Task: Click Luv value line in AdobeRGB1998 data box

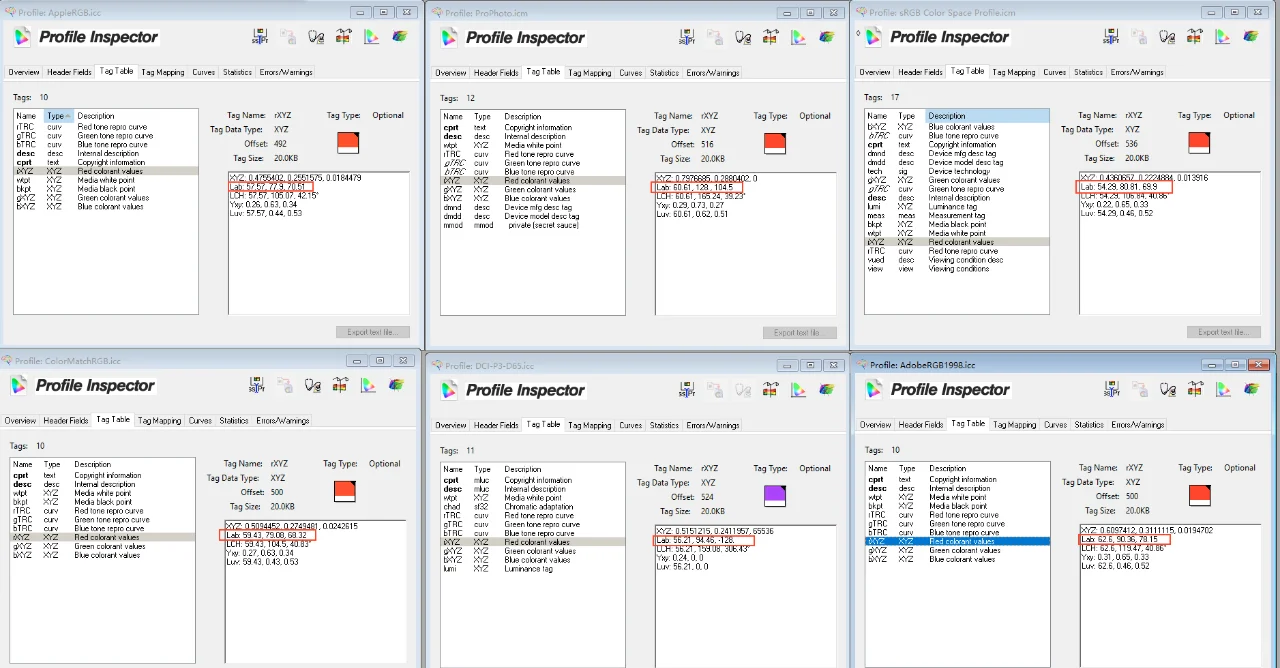Action: pyautogui.click(x=1115, y=566)
